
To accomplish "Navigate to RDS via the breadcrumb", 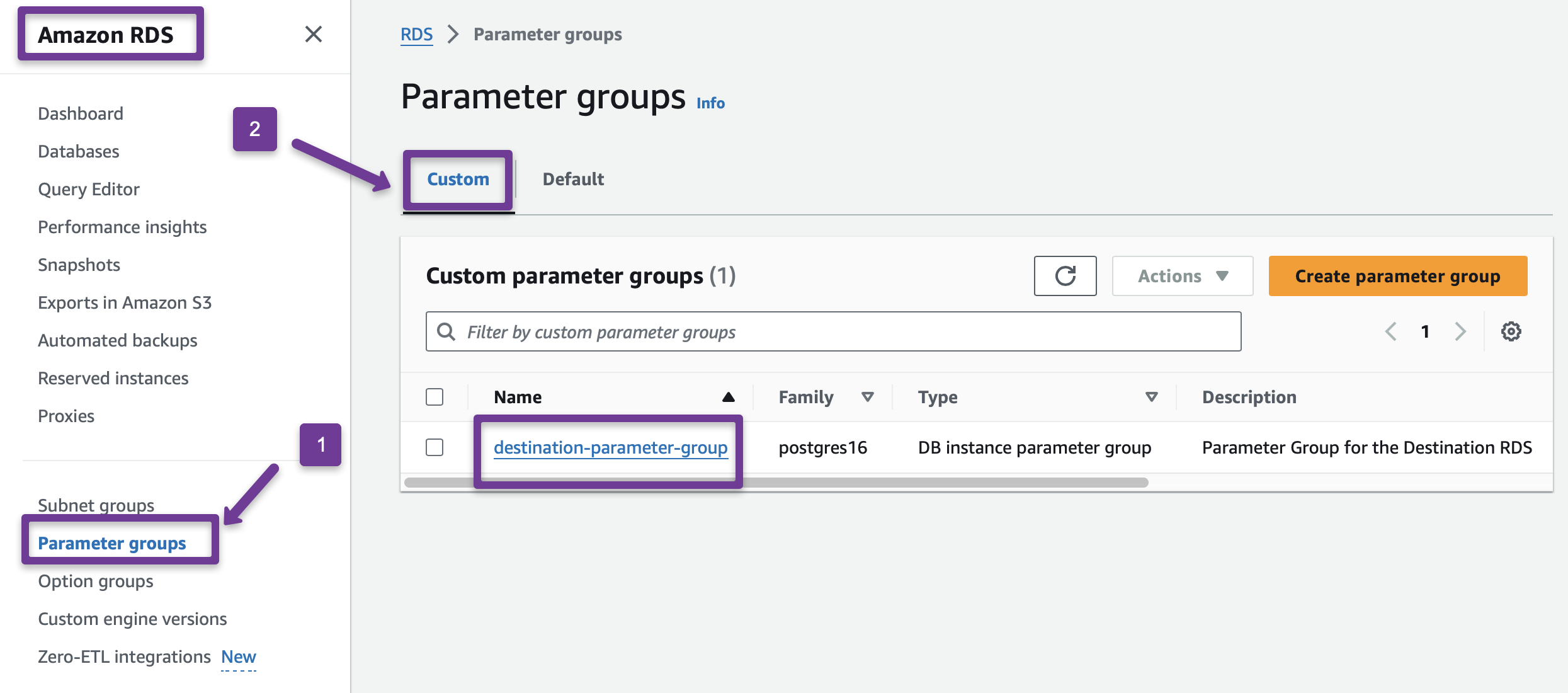I will click(416, 34).
